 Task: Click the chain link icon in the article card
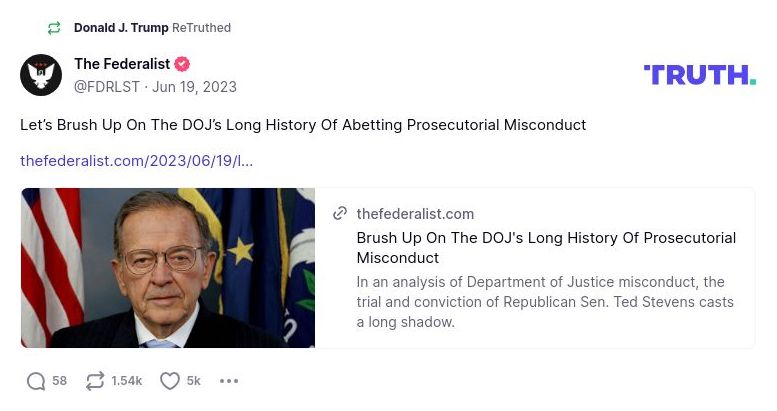tap(340, 214)
